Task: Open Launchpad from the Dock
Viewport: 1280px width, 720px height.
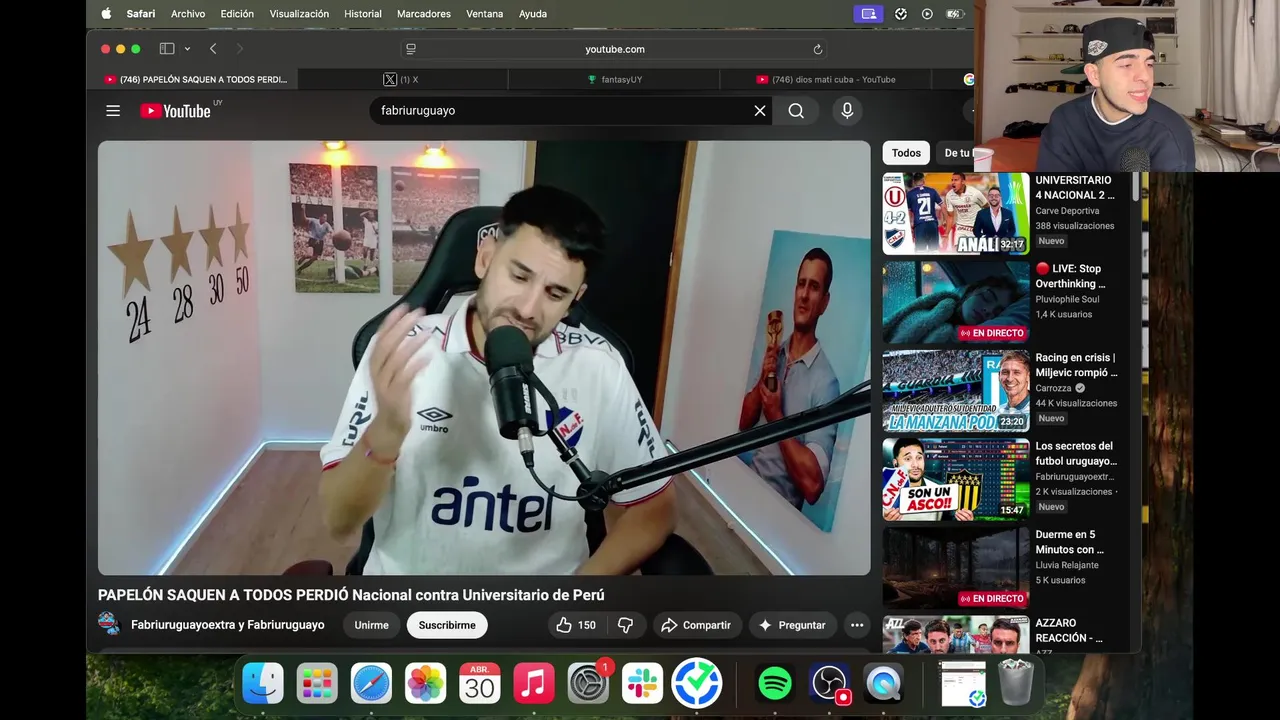Action: pyautogui.click(x=317, y=684)
